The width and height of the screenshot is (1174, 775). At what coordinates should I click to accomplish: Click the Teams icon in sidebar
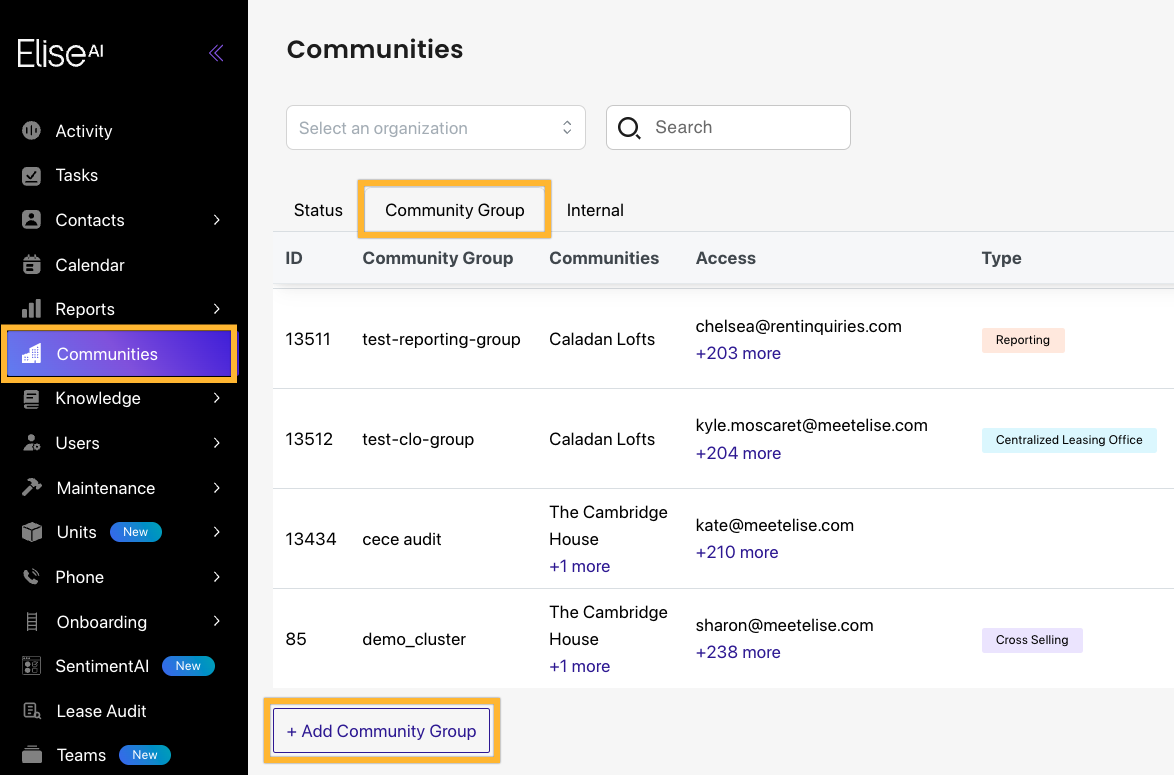31,755
